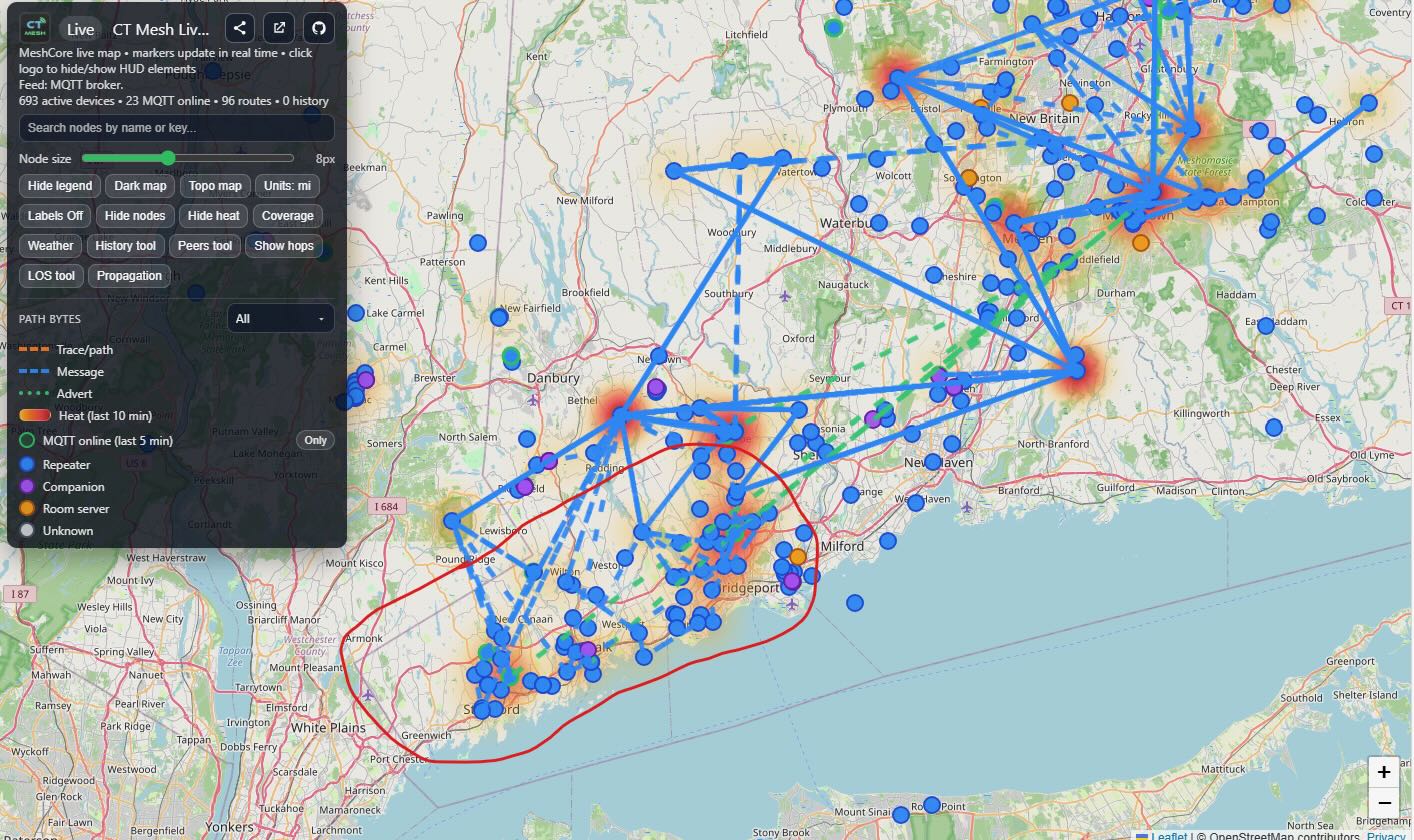Image resolution: width=1414 pixels, height=840 pixels.
Task: Select the orange room server marker near Milford
Action: (x=798, y=556)
